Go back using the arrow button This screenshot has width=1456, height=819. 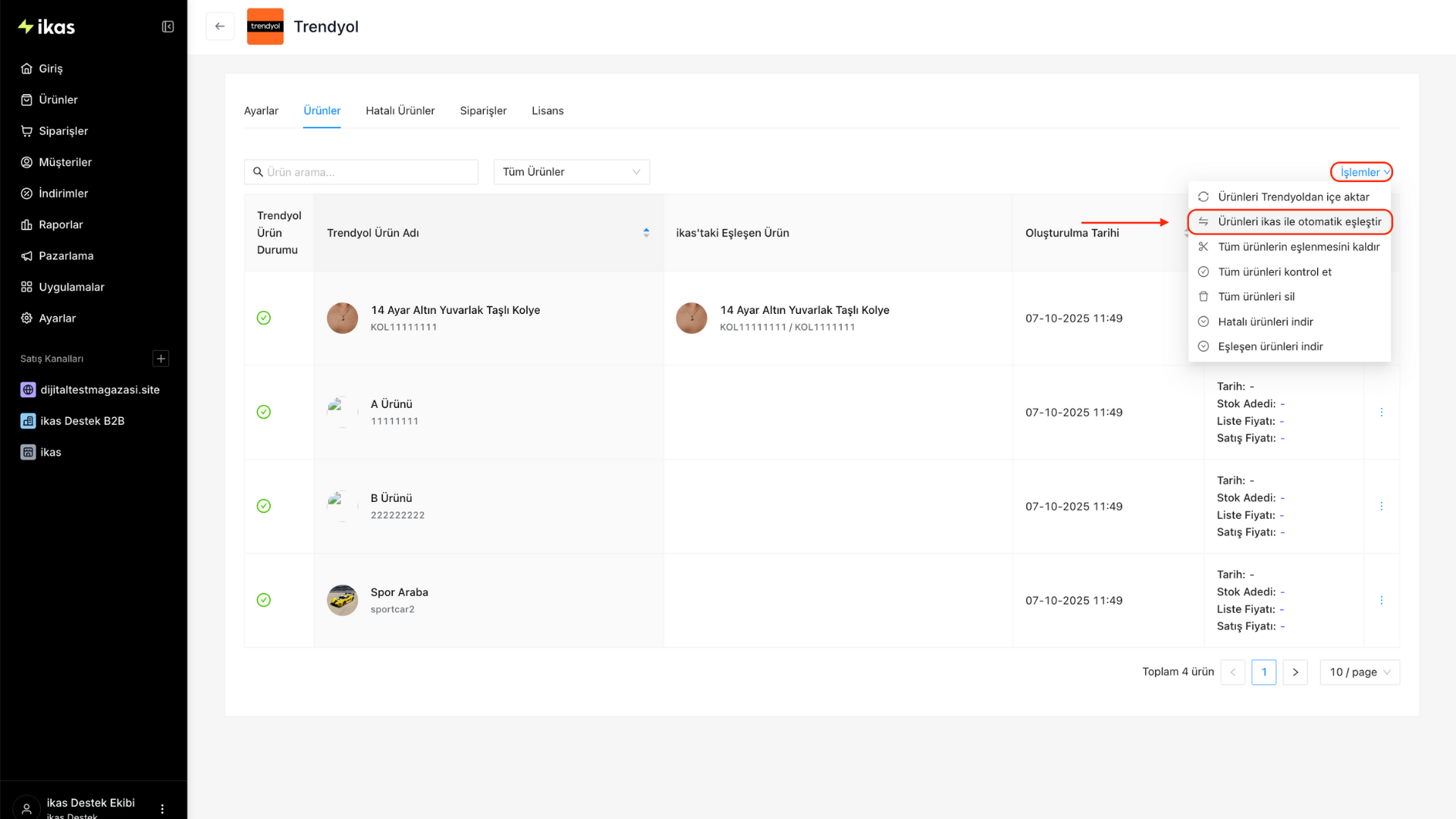(x=220, y=27)
